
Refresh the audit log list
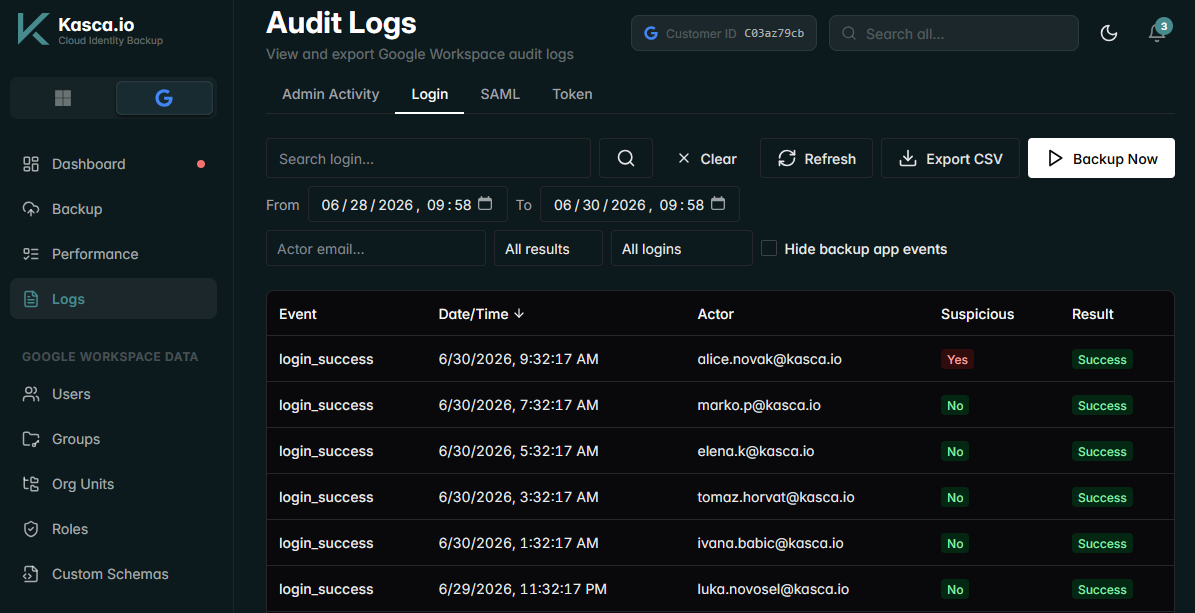[816, 159]
